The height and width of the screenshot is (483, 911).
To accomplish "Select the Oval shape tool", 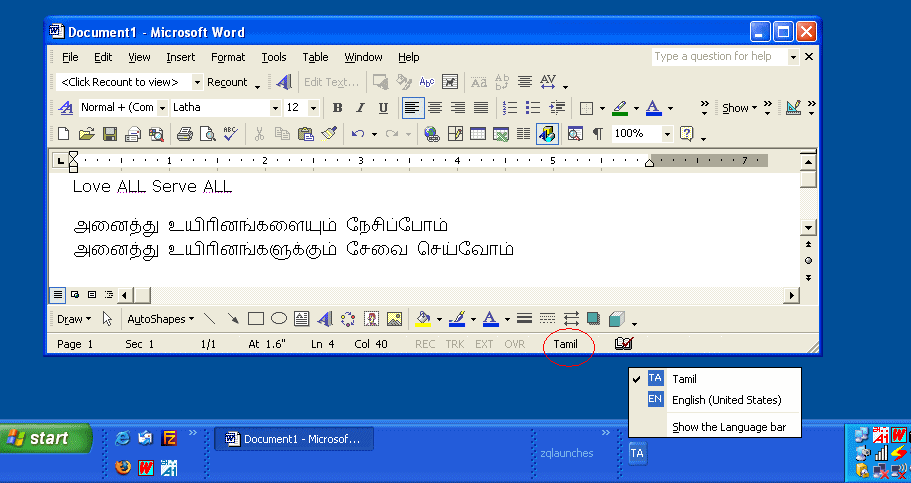I will tap(279, 319).
